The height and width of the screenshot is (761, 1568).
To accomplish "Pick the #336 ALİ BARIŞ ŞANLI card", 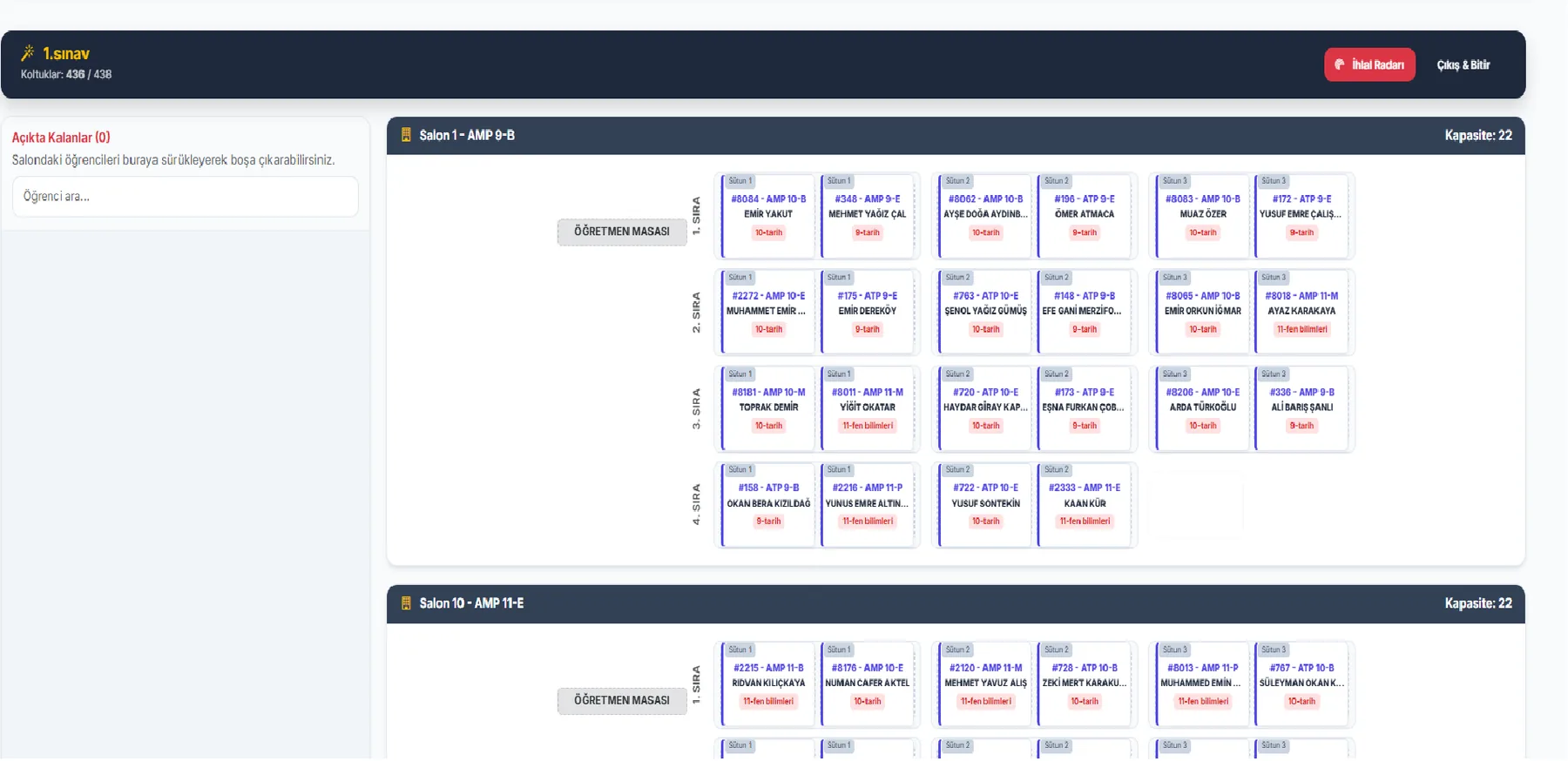I will tap(1301, 409).
